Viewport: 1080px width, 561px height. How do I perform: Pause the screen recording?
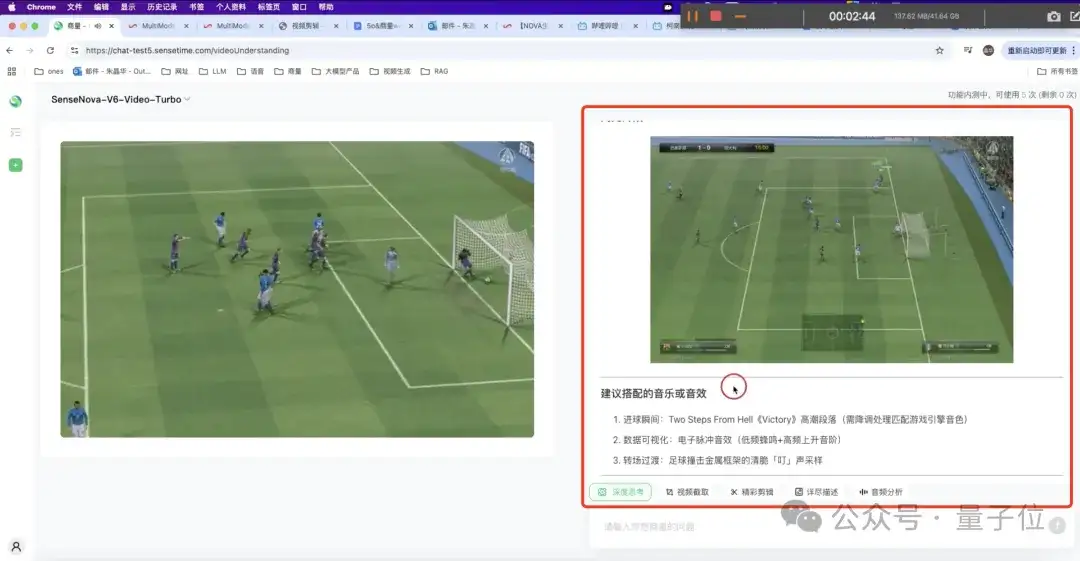pos(692,16)
